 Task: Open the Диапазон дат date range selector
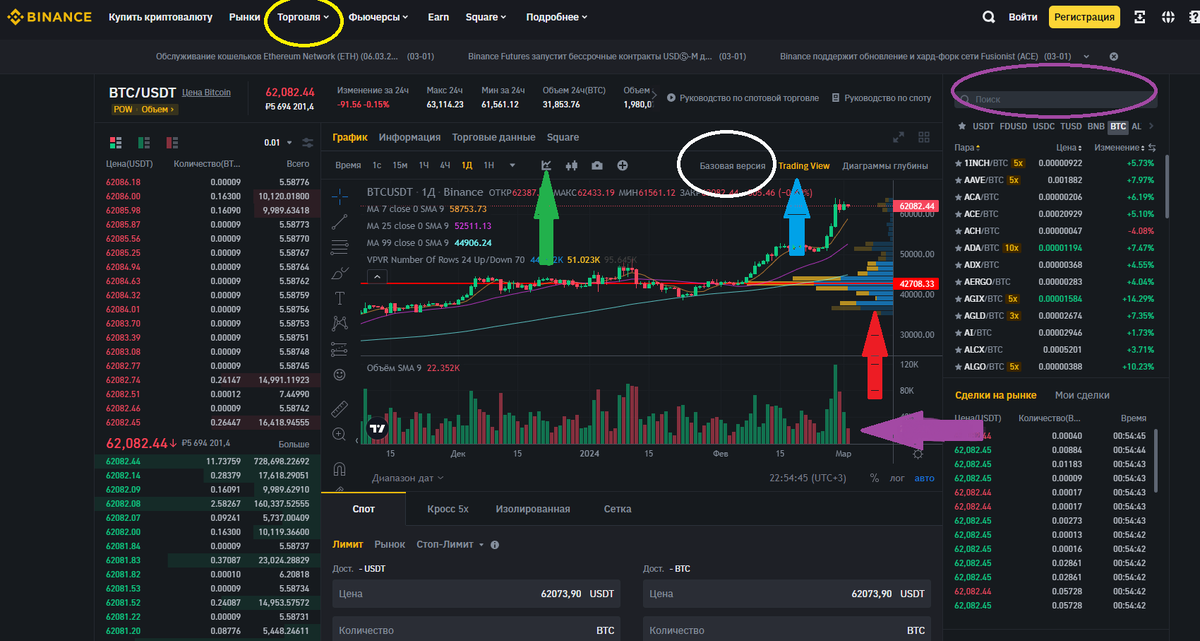coord(410,478)
